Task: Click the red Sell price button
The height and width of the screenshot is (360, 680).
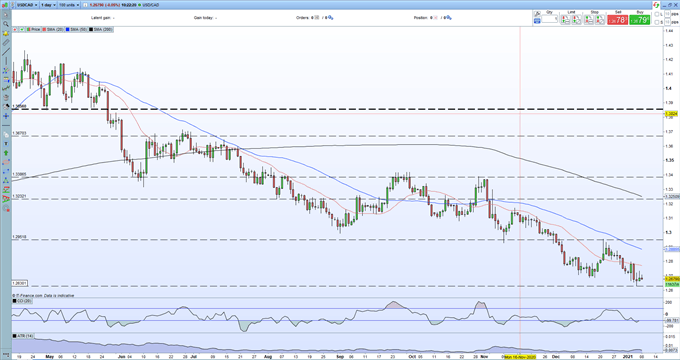Action: coord(617,20)
